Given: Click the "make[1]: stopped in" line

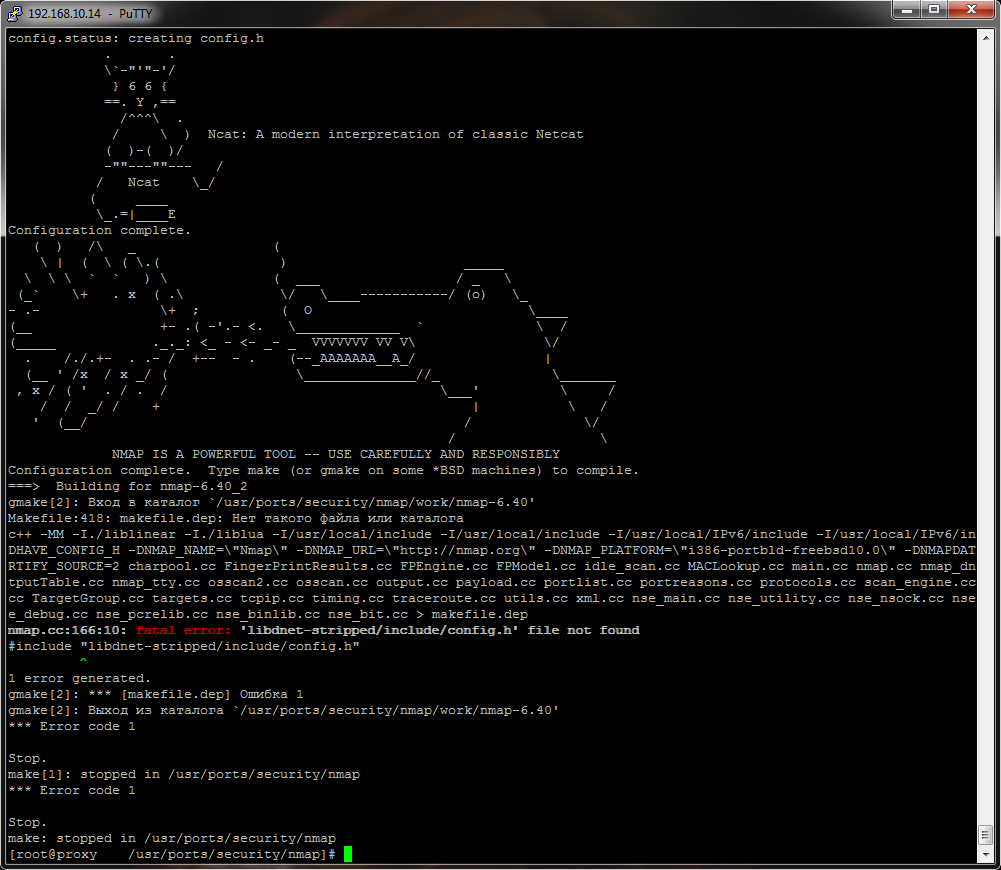Looking at the screenshot, I should tap(184, 774).
